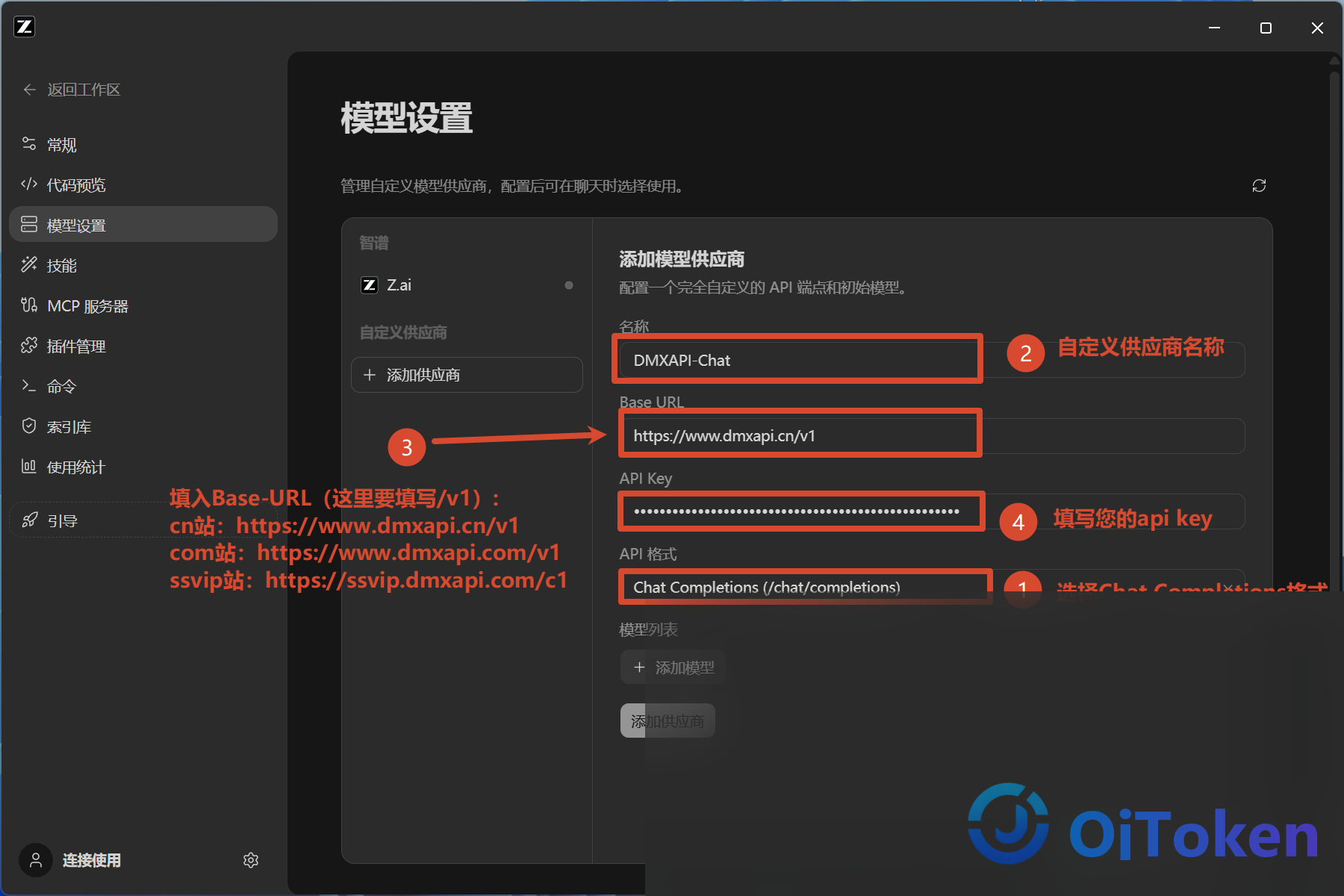Click the 添加供应商 button in provider list
Viewport: 1344px width, 896px height.
point(467,375)
